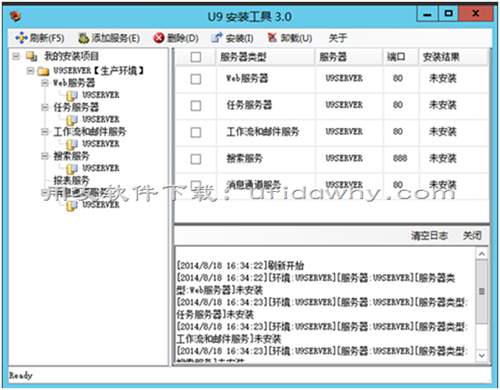Click the log scrollbar up arrow

[x=482, y=254]
